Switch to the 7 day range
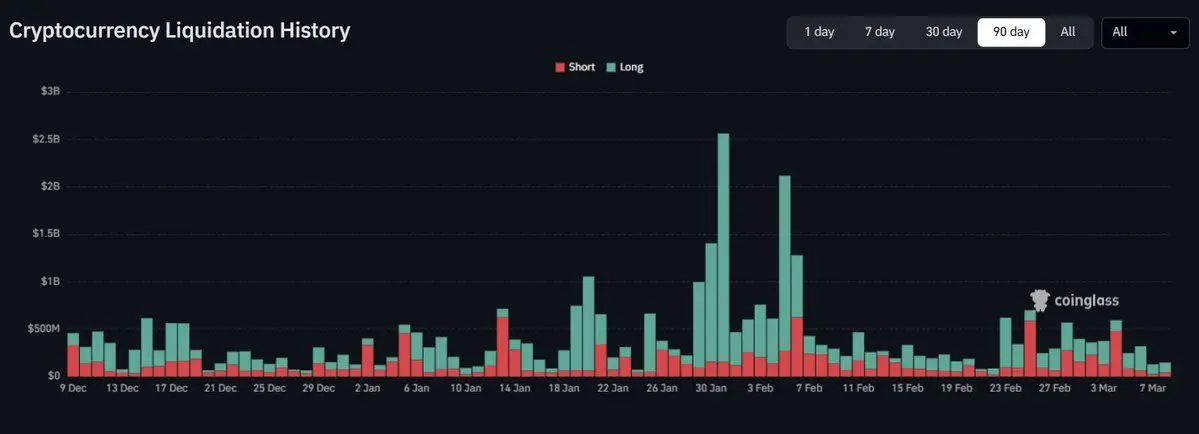The width and height of the screenshot is (1199, 434). click(x=879, y=32)
